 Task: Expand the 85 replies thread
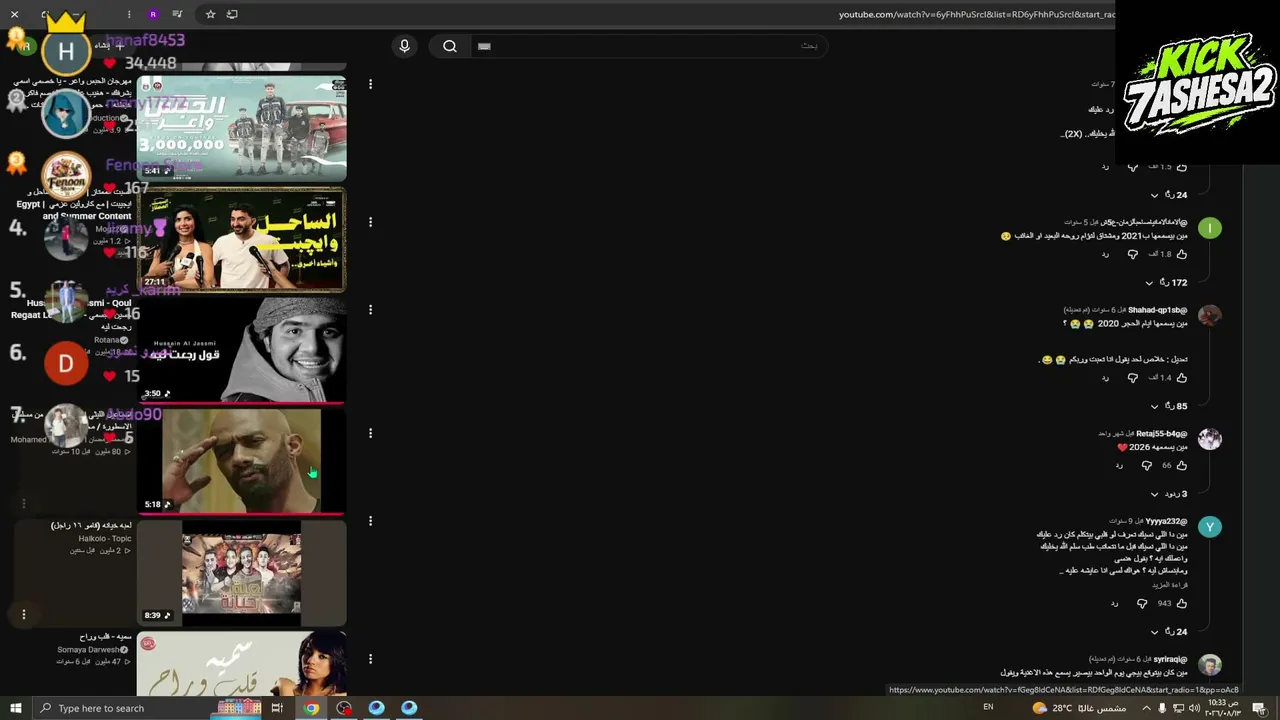[x=1168, y=406]
